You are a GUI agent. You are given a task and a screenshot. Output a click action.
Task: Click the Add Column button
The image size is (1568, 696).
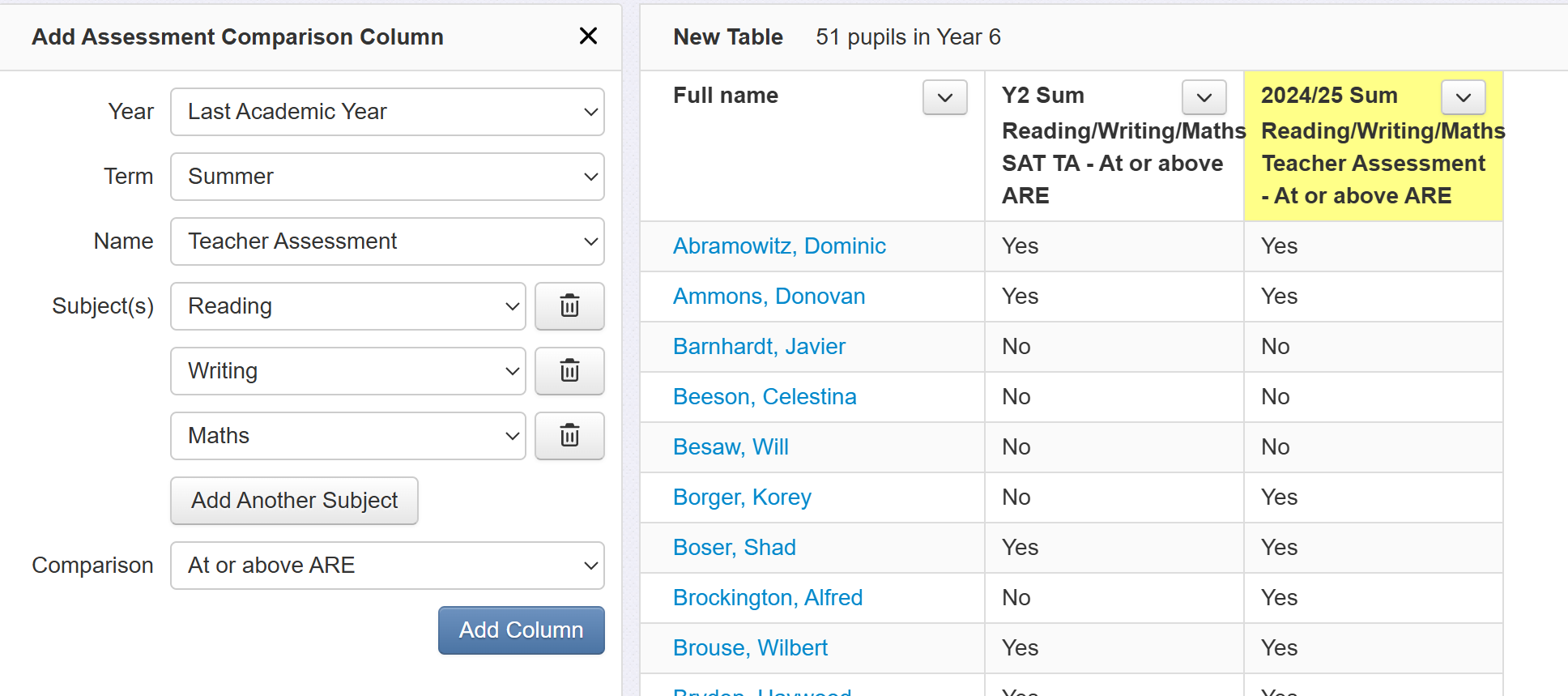pos(521,630)
